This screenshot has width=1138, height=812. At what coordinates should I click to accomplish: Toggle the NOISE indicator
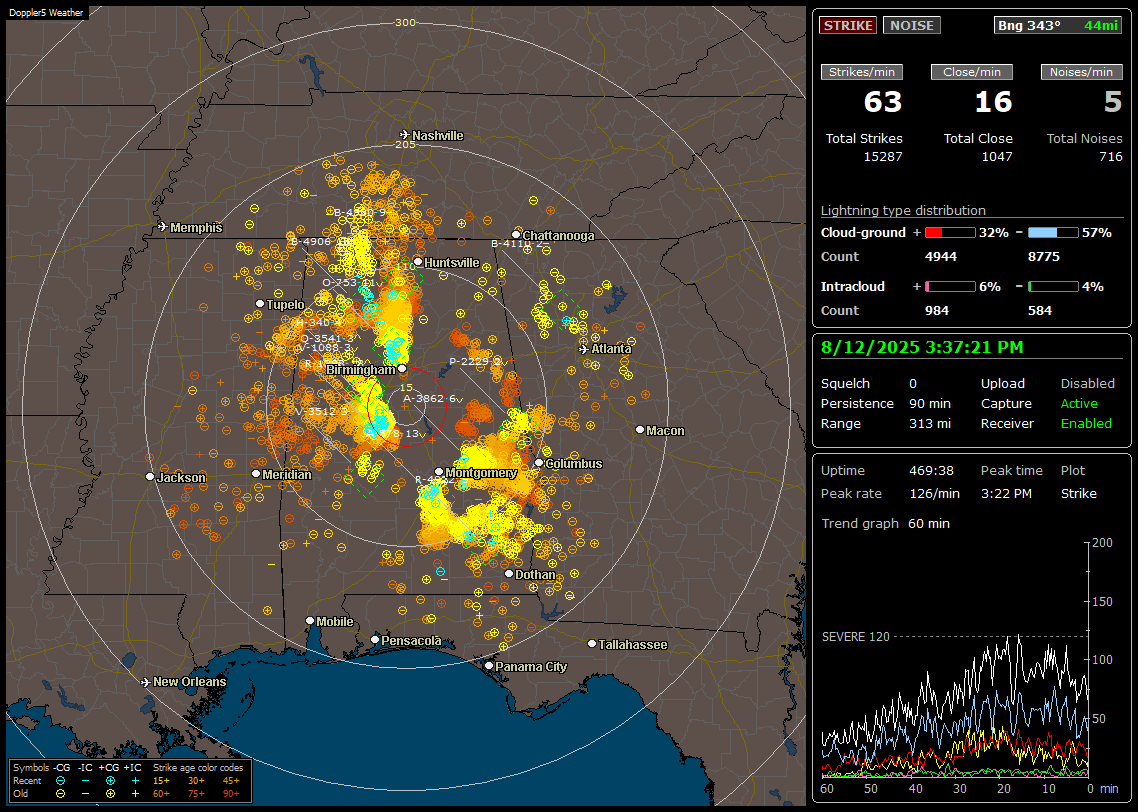(x=912, y=25)
